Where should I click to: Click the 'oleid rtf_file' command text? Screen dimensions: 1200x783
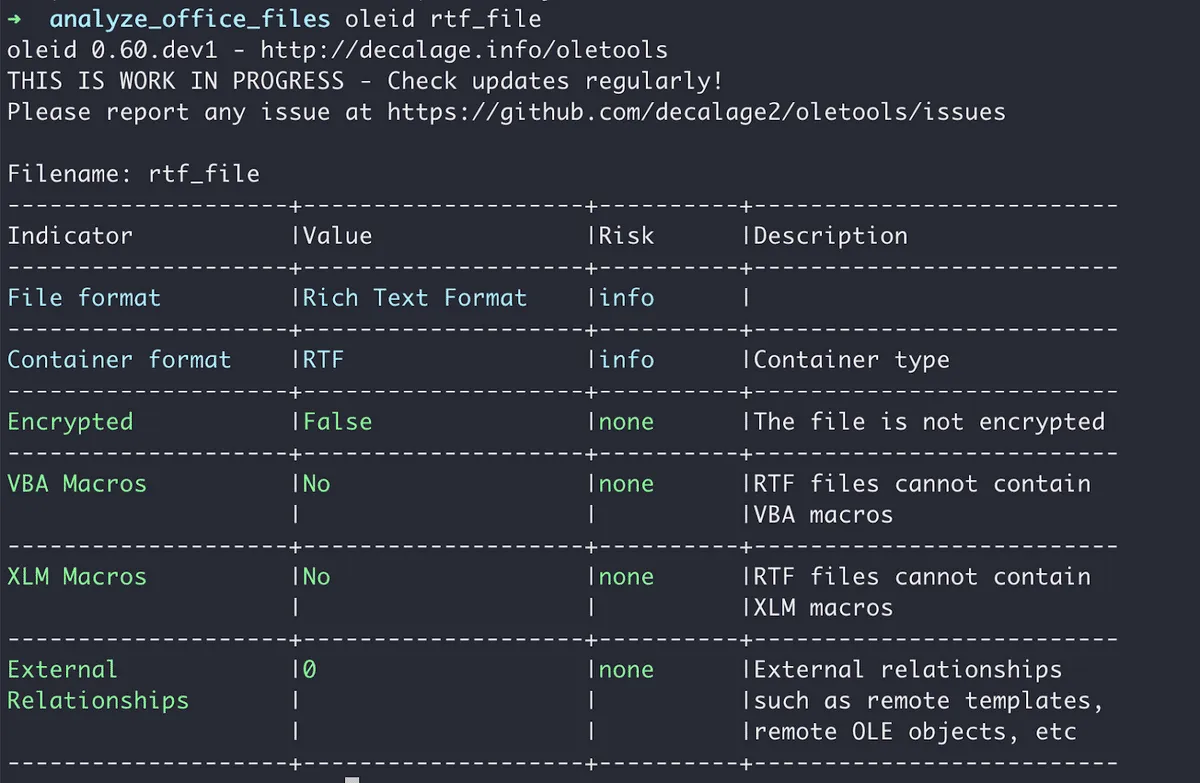443,19
